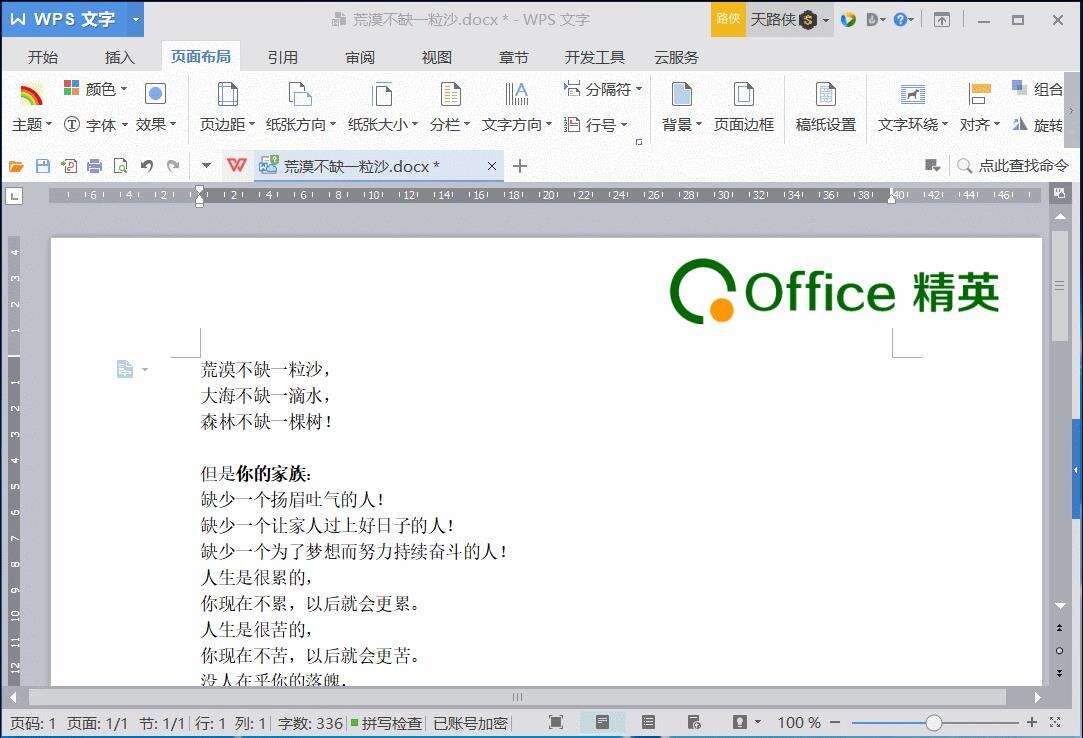Add a new document tab with plus
1083x738 pixels.
[x=520, y=166]
